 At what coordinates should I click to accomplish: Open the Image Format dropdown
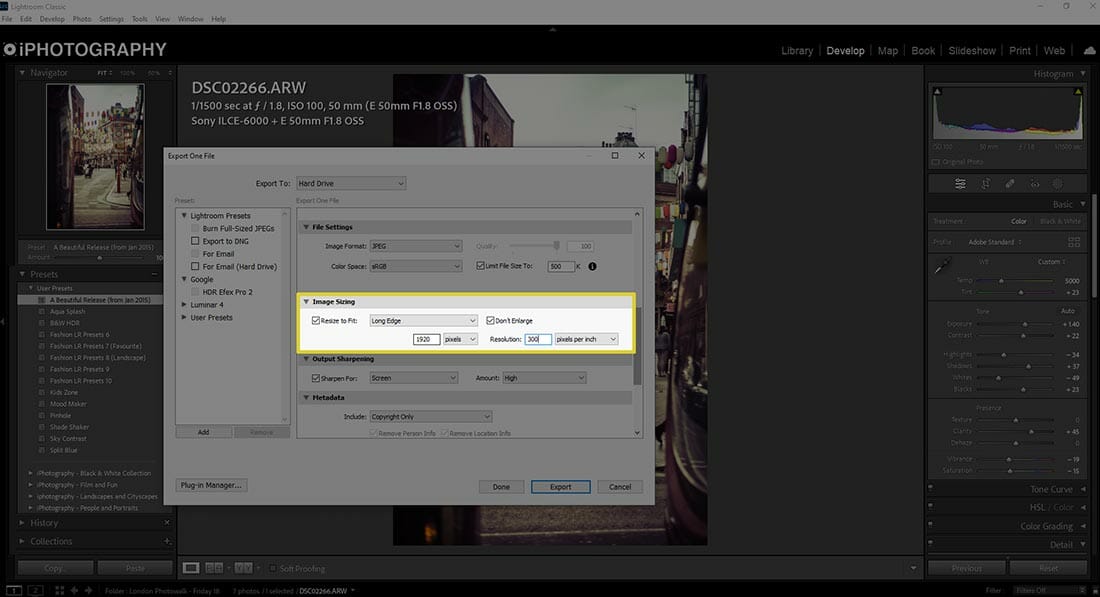pos(415,246)
